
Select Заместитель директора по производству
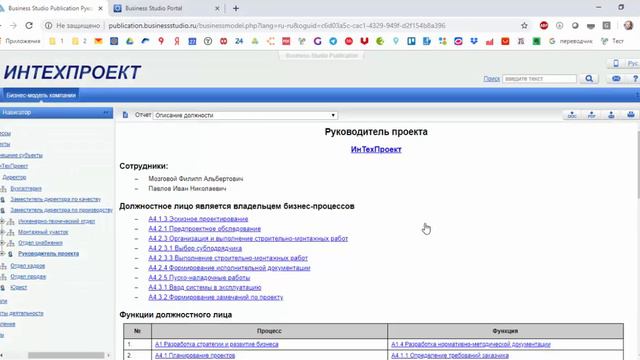[61, 210]
